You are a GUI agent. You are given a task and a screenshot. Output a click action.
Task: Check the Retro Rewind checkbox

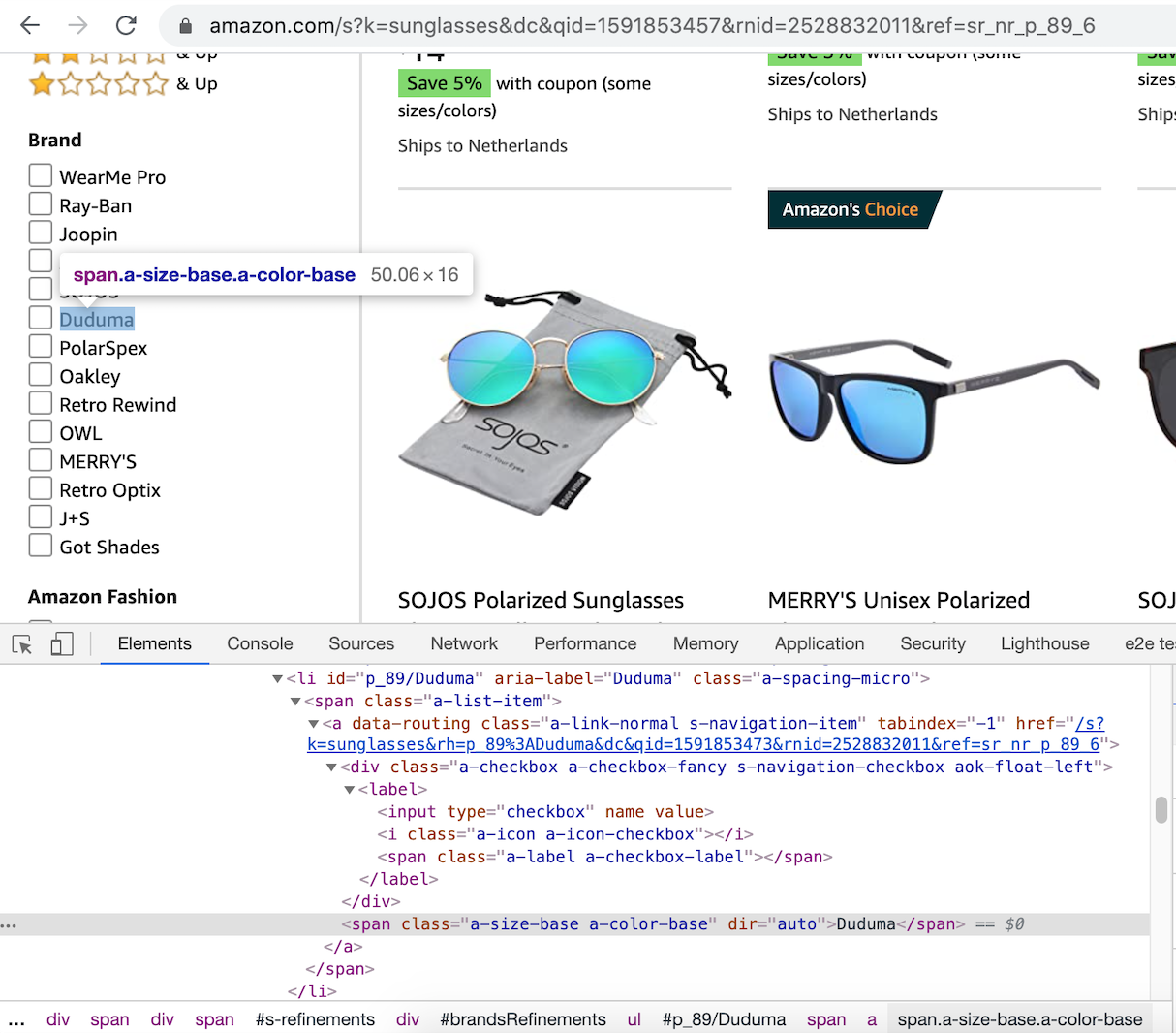coord(40,403)
